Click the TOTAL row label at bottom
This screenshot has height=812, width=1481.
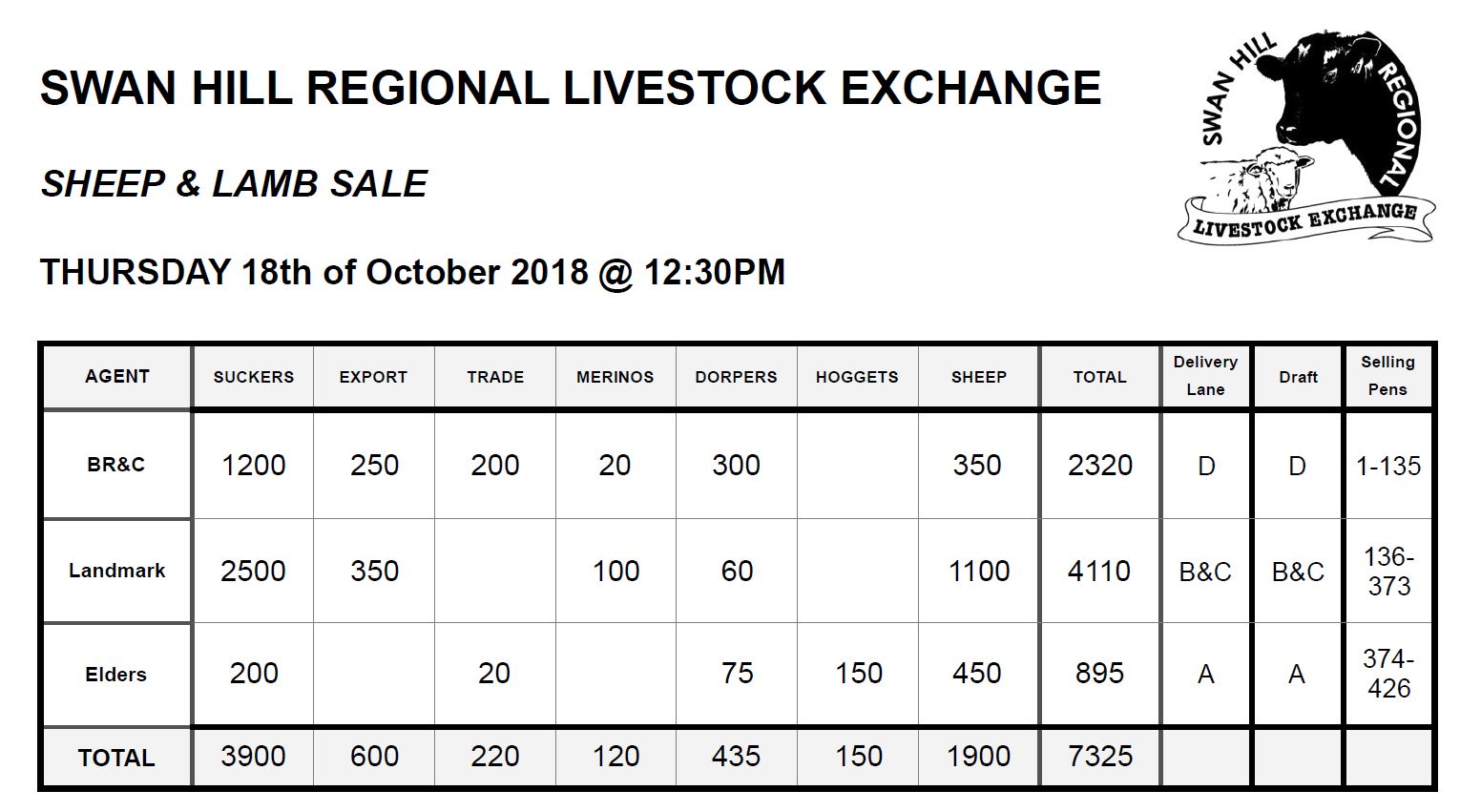click(116, 758)
